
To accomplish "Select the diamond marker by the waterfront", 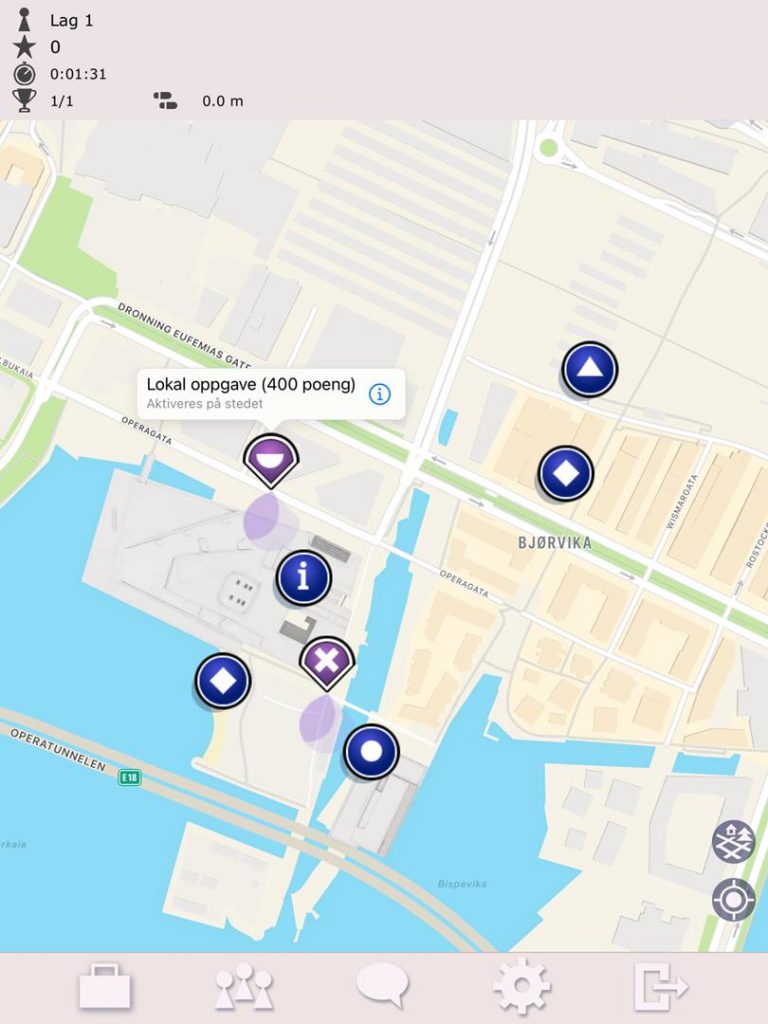I will click(223, 681).
